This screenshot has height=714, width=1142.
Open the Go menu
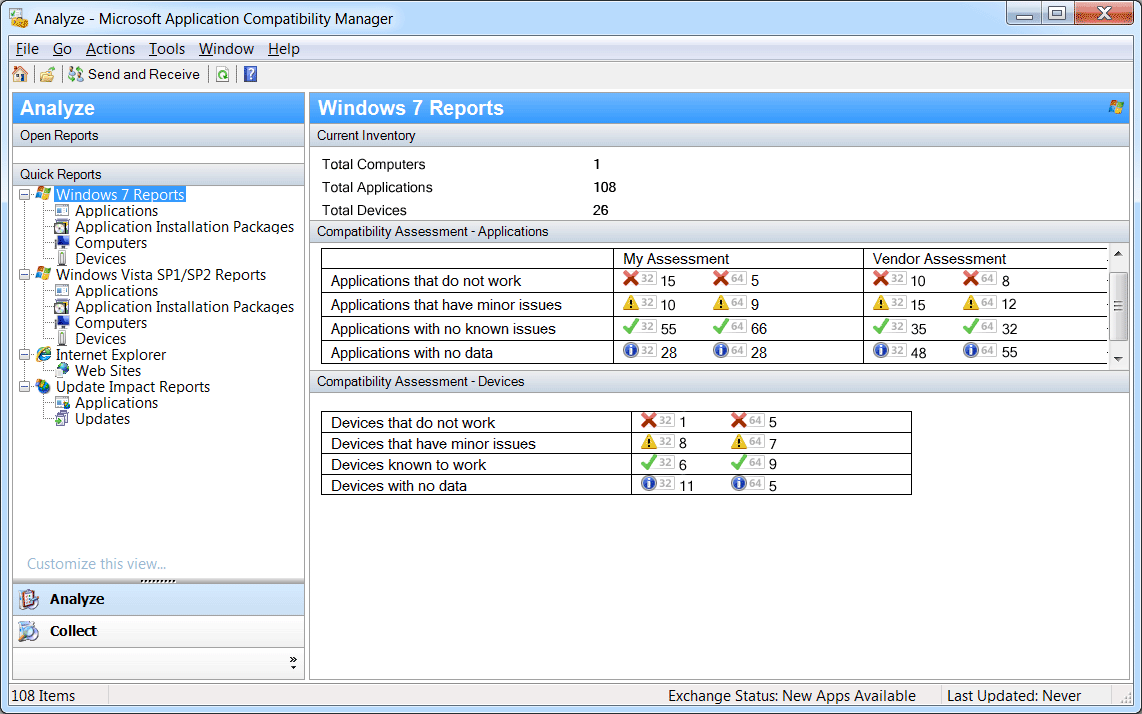click(x=62, y=49)
